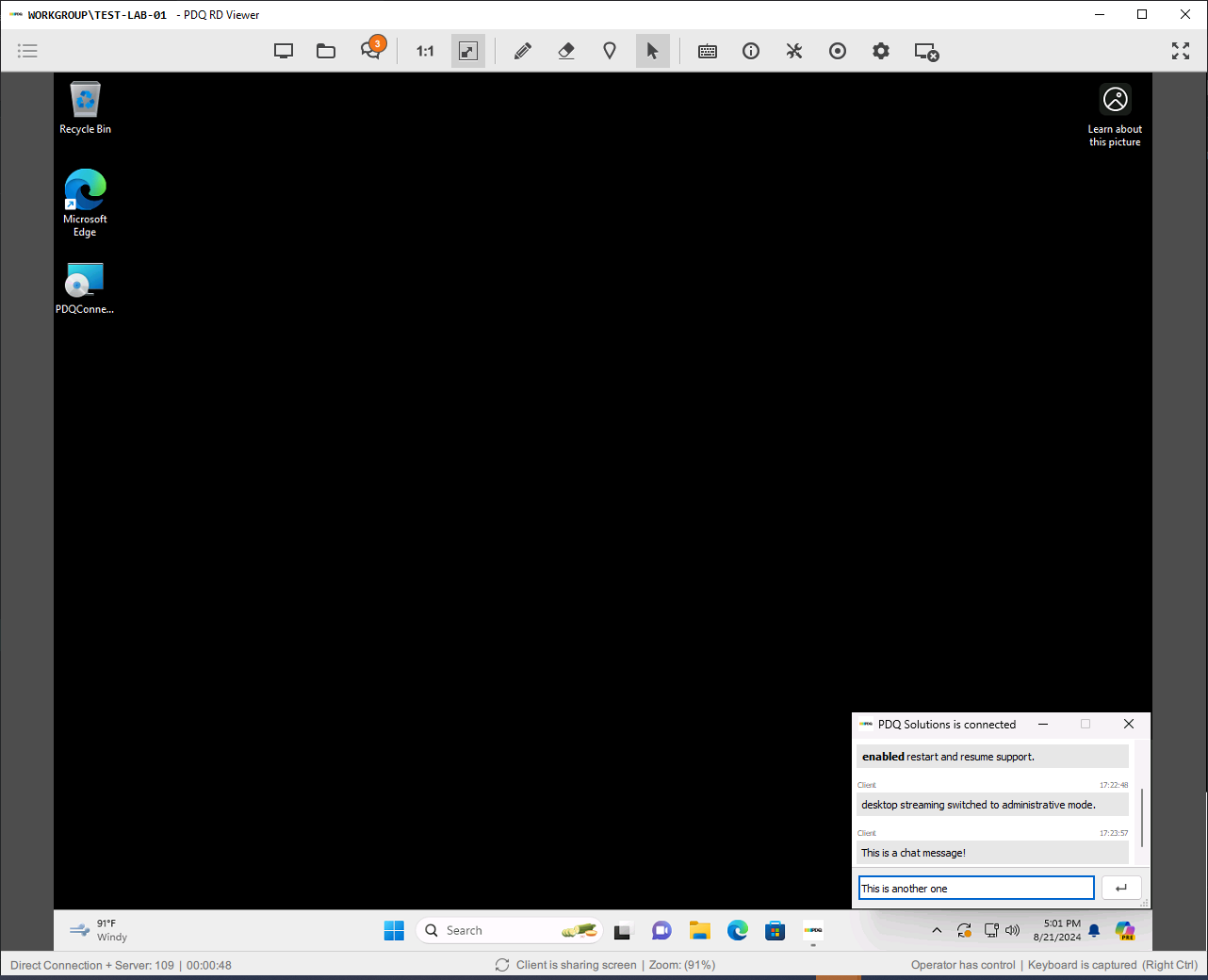This screenshot has width=1208, height=980.
Task: Enter full screen mode
Action: 1181,51
